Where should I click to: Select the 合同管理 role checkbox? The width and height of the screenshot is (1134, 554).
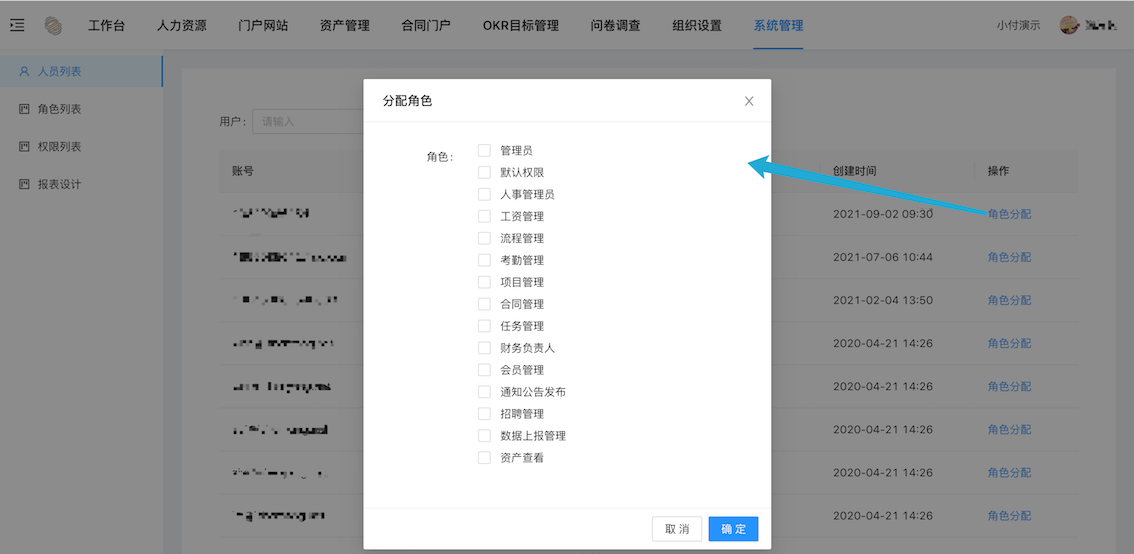pos(485,304)
